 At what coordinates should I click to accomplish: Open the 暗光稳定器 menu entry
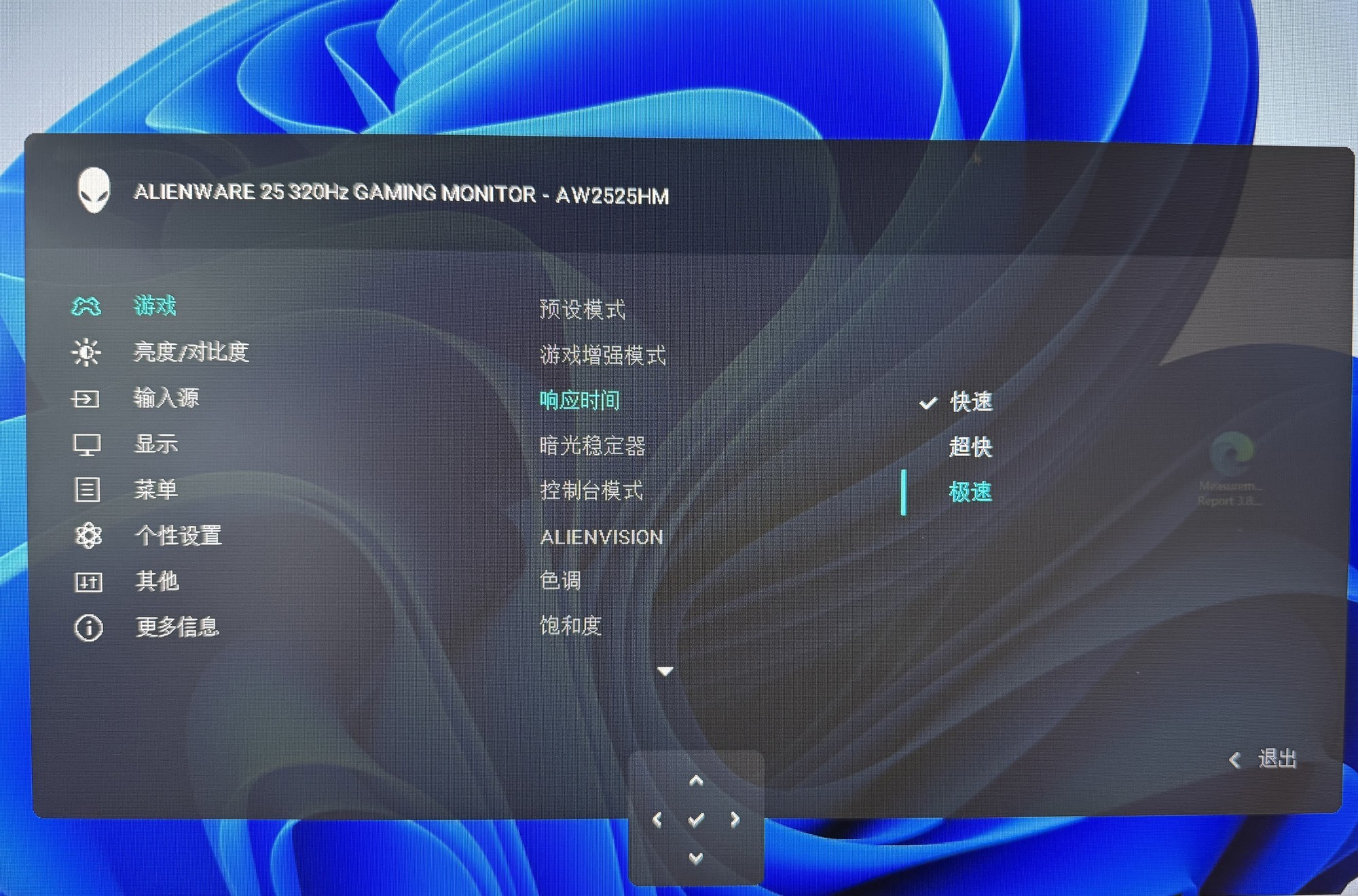coord(593,445)
